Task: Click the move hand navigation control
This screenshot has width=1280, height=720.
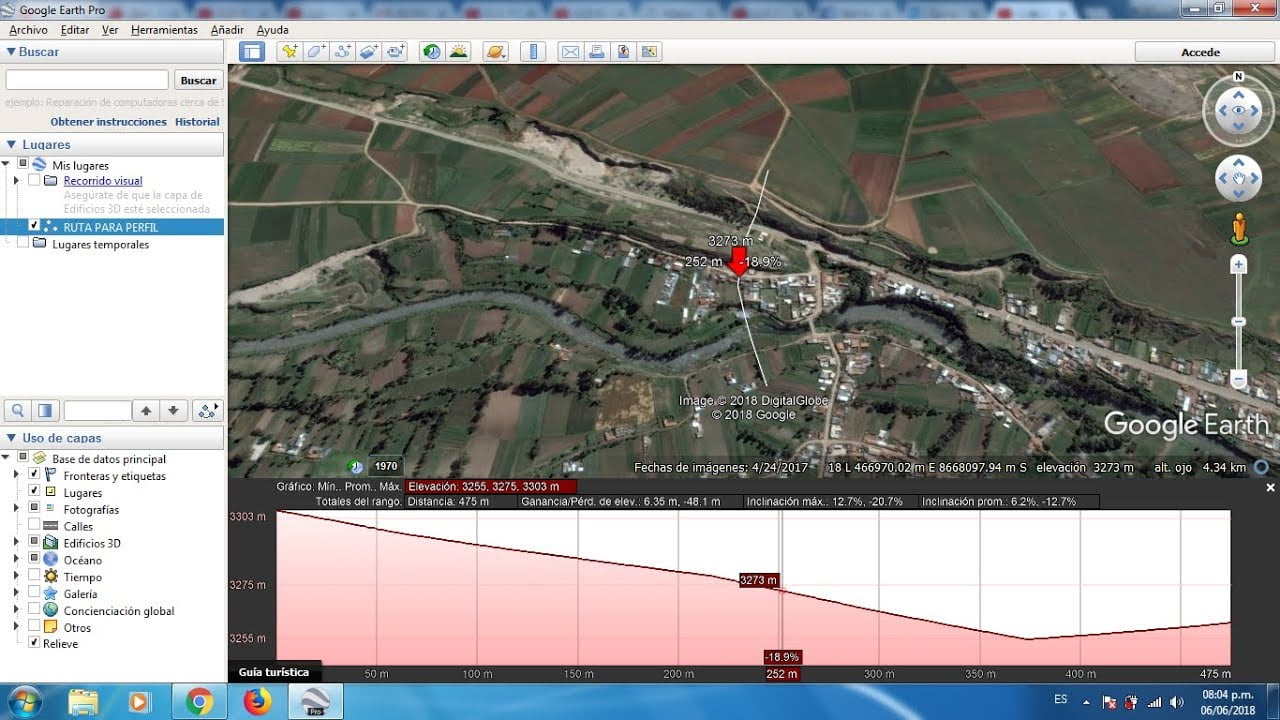Action: (x=1238, y=179)
